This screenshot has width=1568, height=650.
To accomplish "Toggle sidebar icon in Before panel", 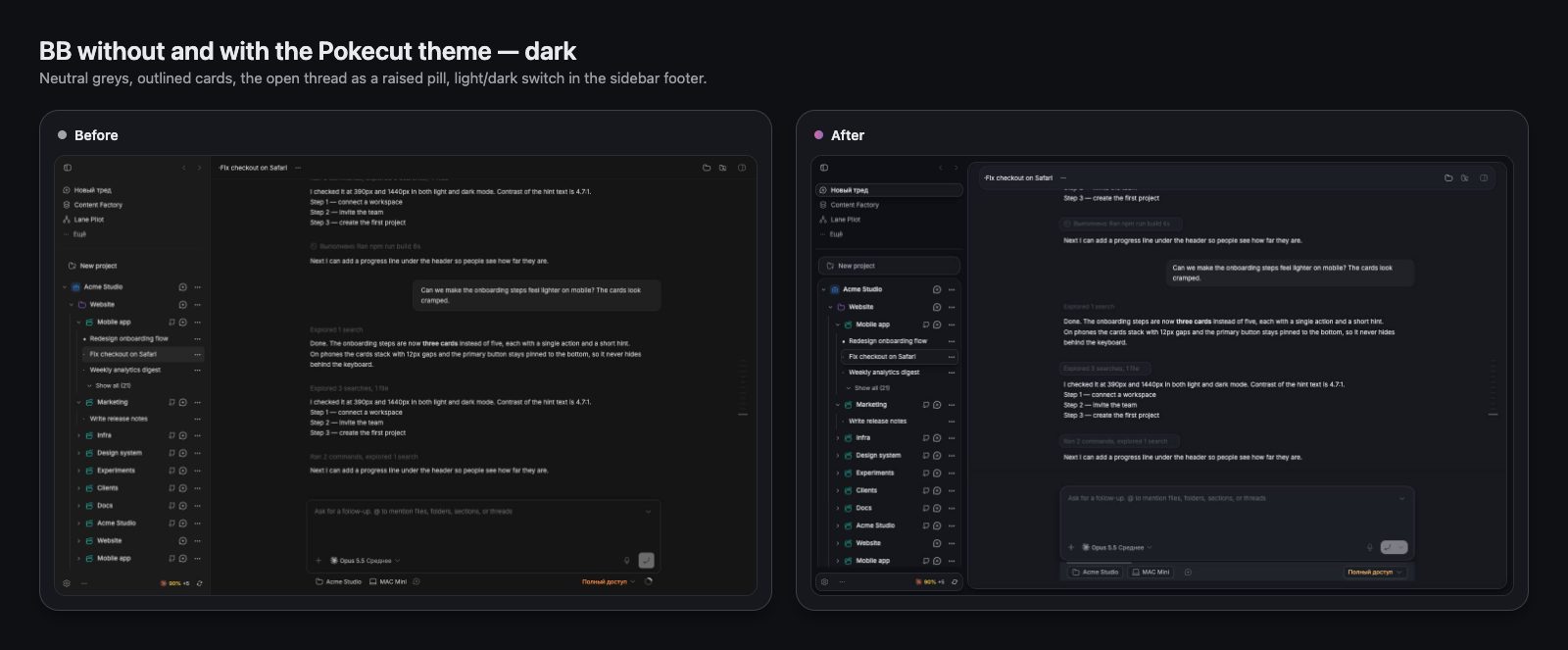I will pyautogui.click(x=67, y=168).
